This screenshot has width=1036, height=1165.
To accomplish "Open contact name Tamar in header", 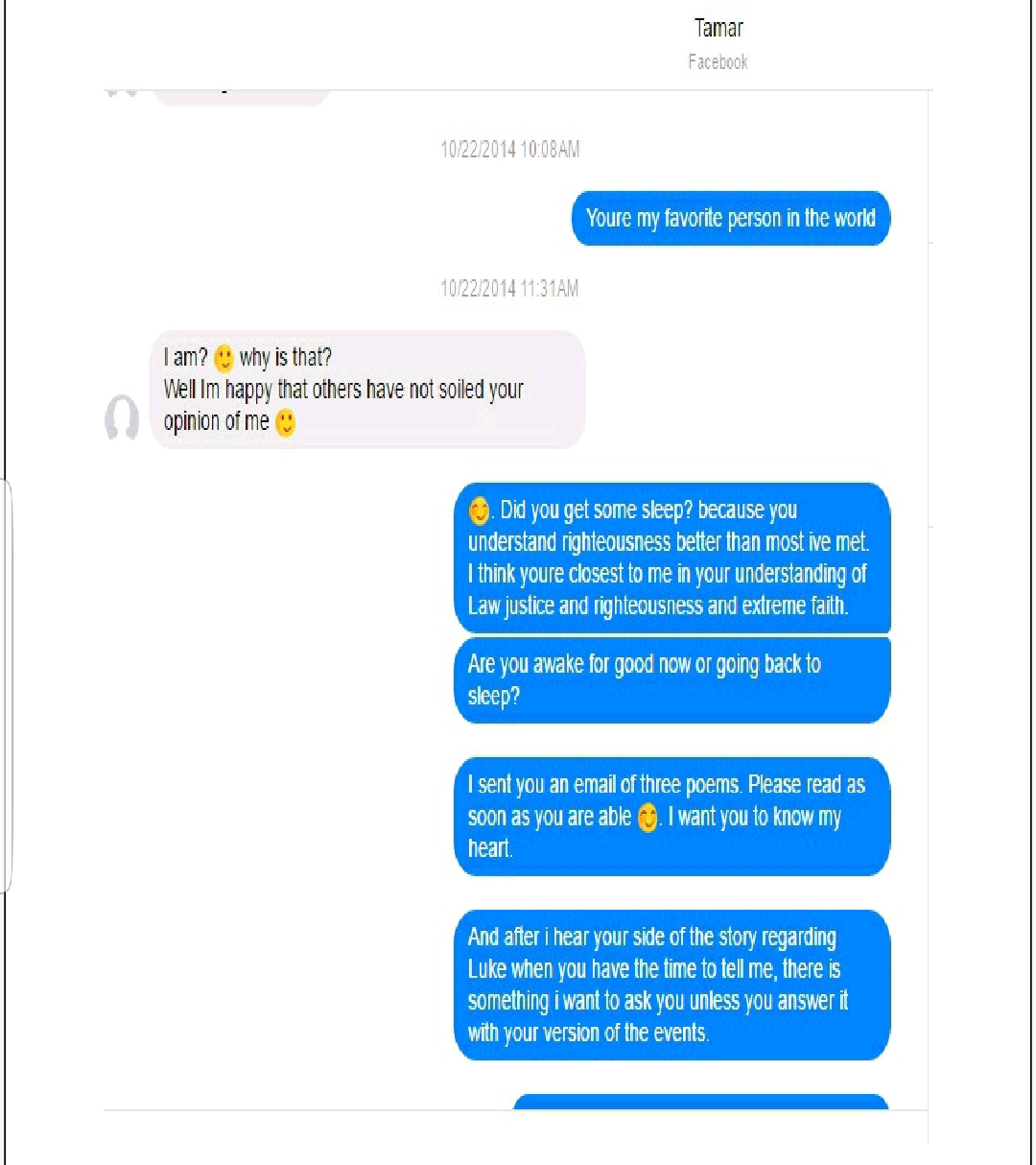I will 718,28.
